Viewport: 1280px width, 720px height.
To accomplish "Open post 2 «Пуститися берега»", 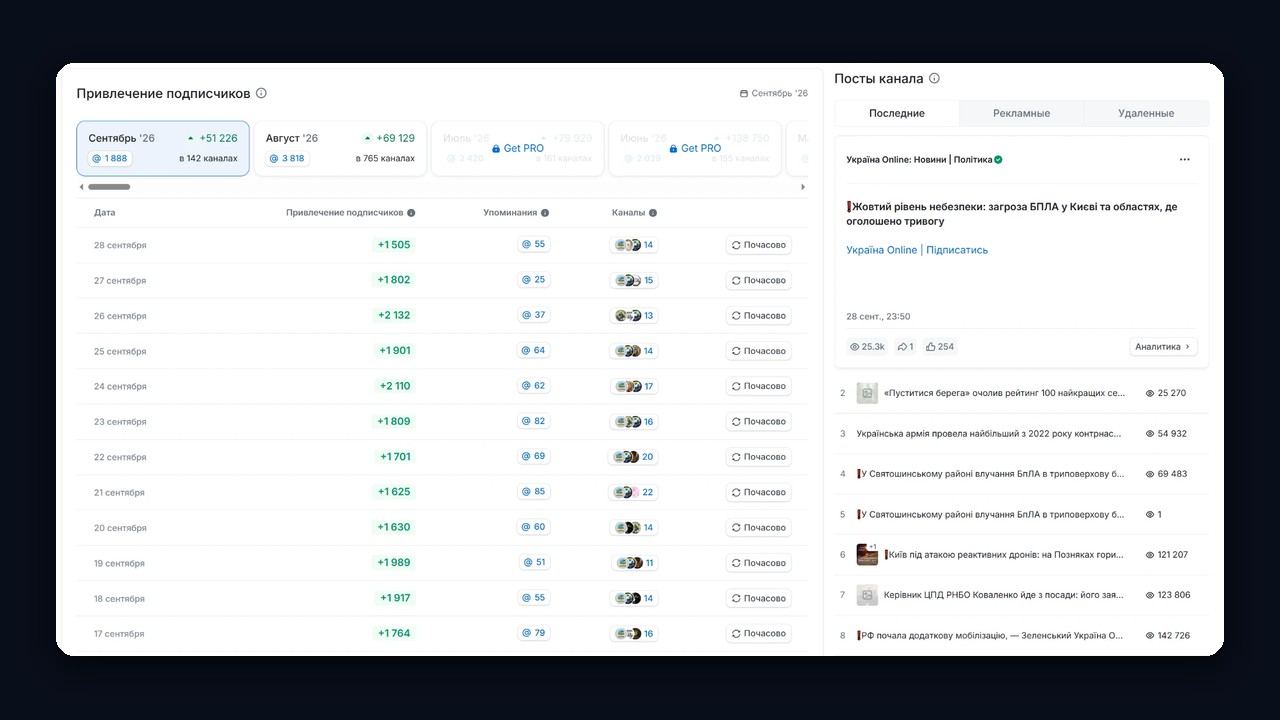I will point(1021,393).
